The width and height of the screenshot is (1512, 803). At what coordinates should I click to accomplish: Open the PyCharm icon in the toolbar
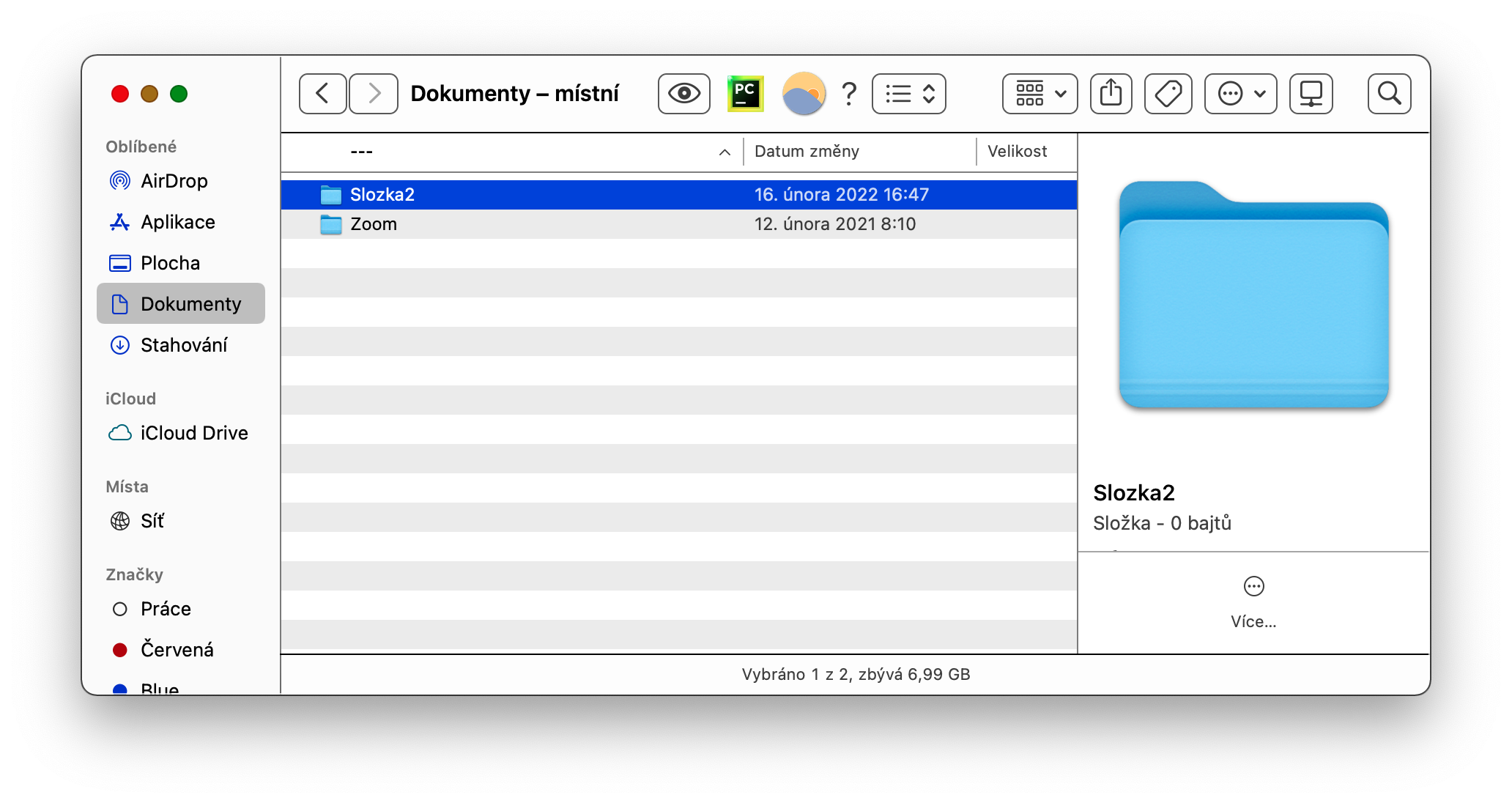745,94
